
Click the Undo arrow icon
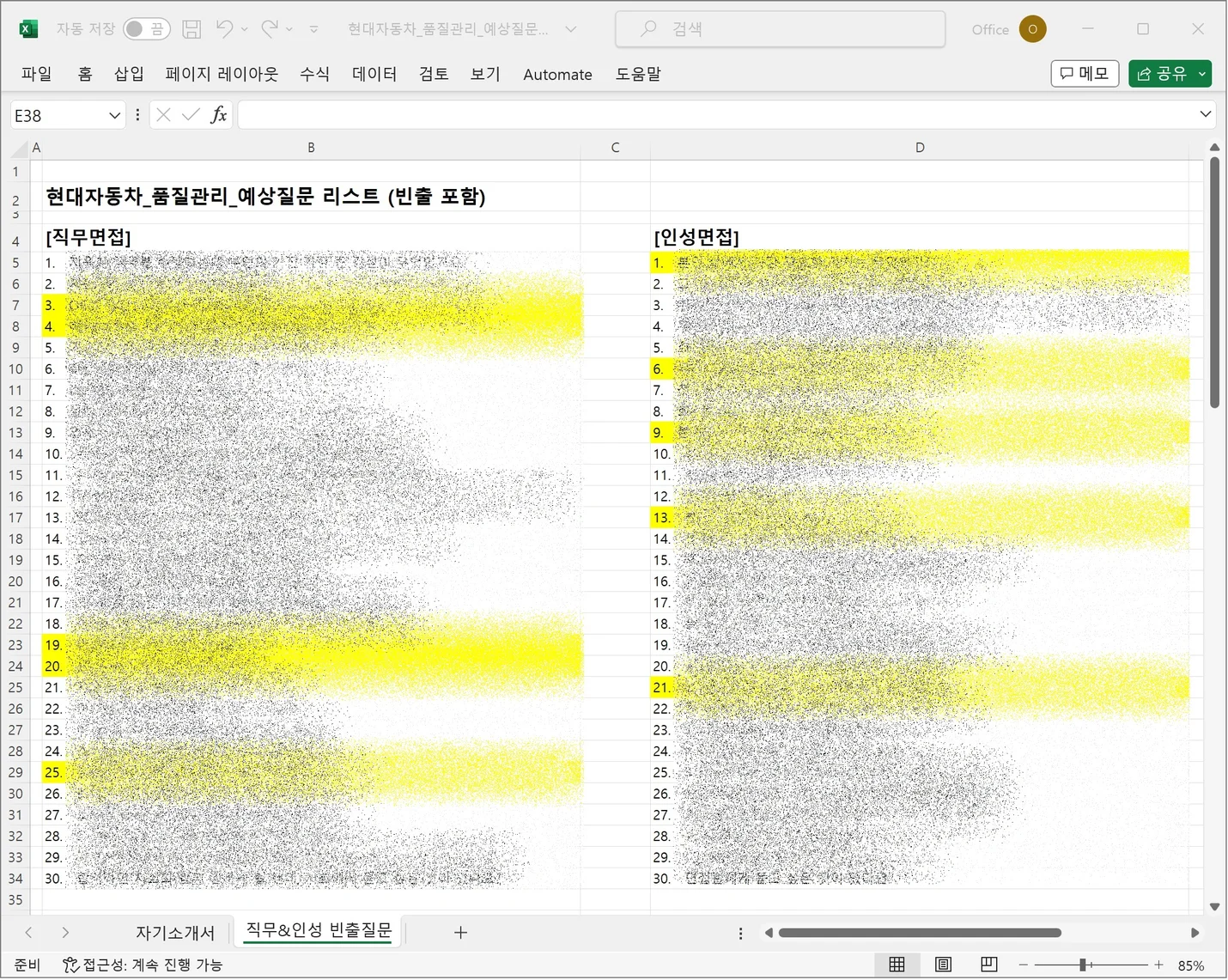224,28
